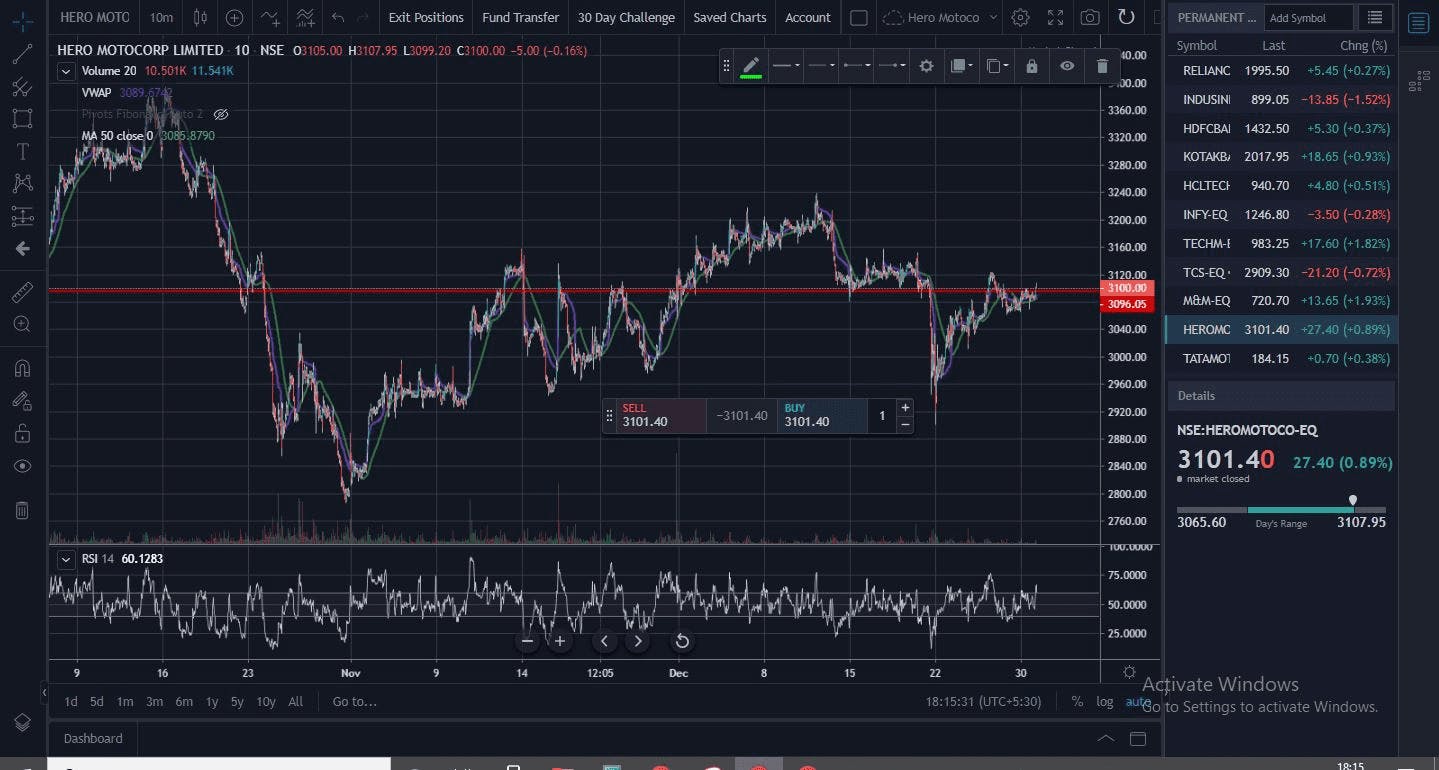This screenshot has width=1439, height=770.
Task: Open 30 Day Challenge menu
Action: [626, 17]
